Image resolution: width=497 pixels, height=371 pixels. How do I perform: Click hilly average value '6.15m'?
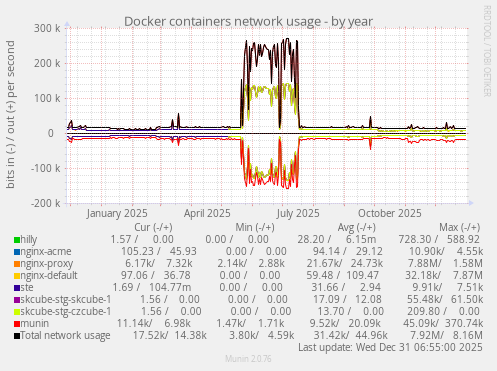click(x=361, y=239)
